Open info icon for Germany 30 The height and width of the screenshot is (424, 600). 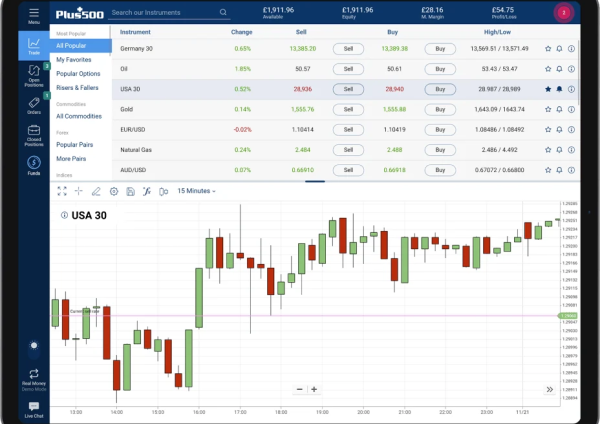(x=571, y=49)
